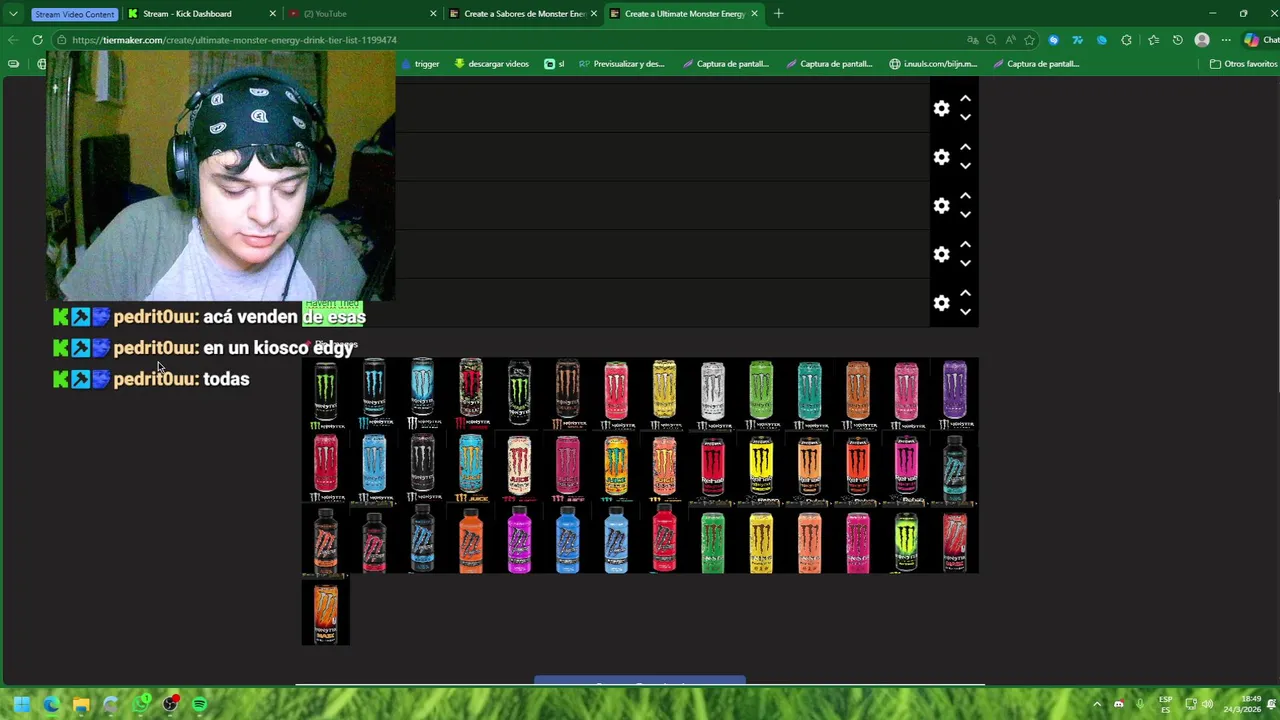Select the cream-colored Monster Juice can
Viewport: 1280px width, 720px height.
tap(519, 467)
